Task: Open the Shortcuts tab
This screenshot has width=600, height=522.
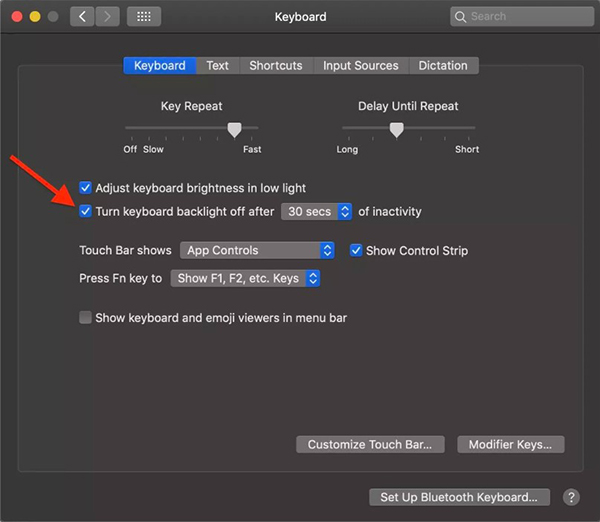Action: coord(276,65)
